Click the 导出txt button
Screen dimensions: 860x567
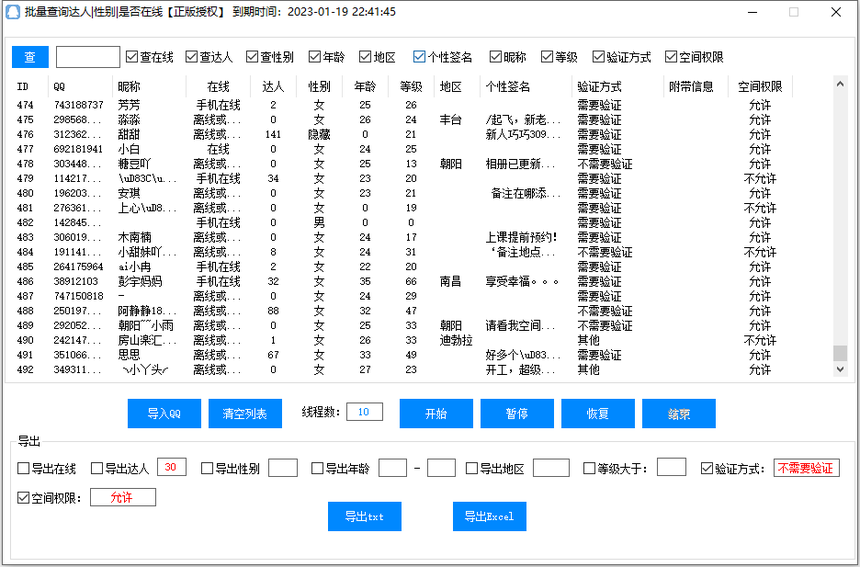pyautogui.click(x=365, y=517)
